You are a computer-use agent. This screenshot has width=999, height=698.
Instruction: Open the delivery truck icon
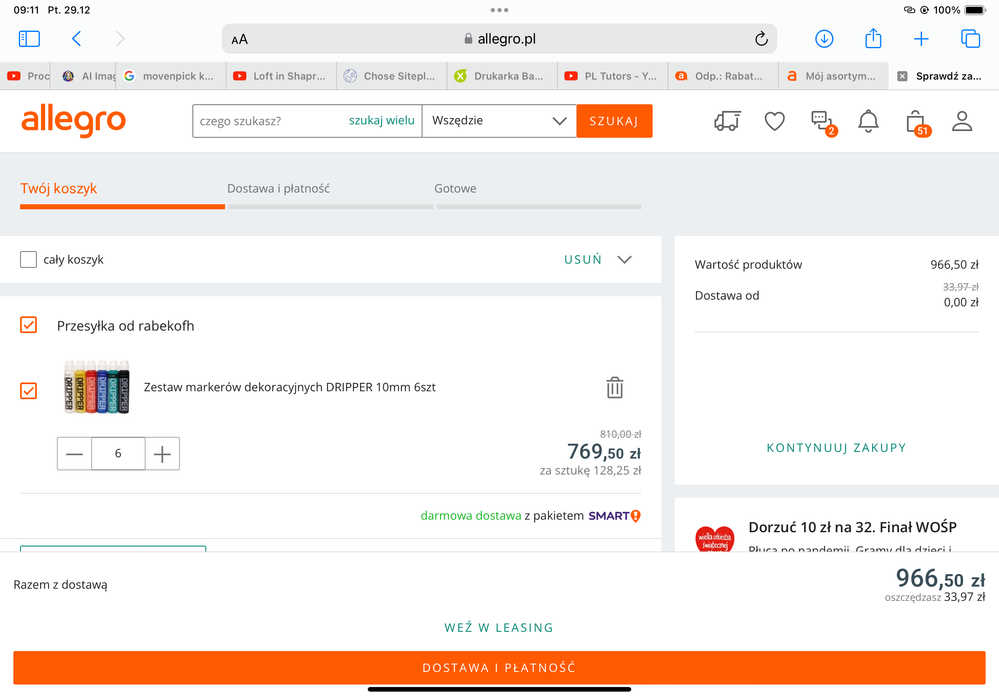coord(727,120)
